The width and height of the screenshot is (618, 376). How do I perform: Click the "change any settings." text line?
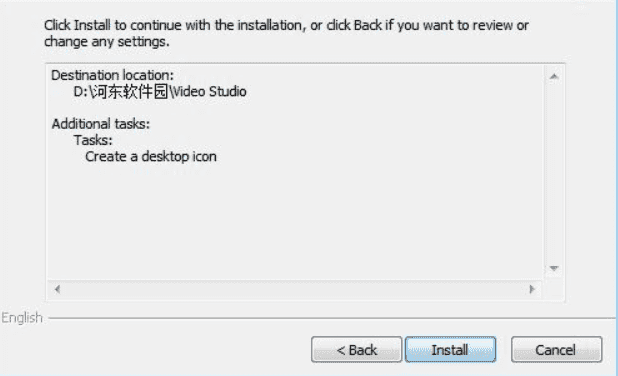107,41
